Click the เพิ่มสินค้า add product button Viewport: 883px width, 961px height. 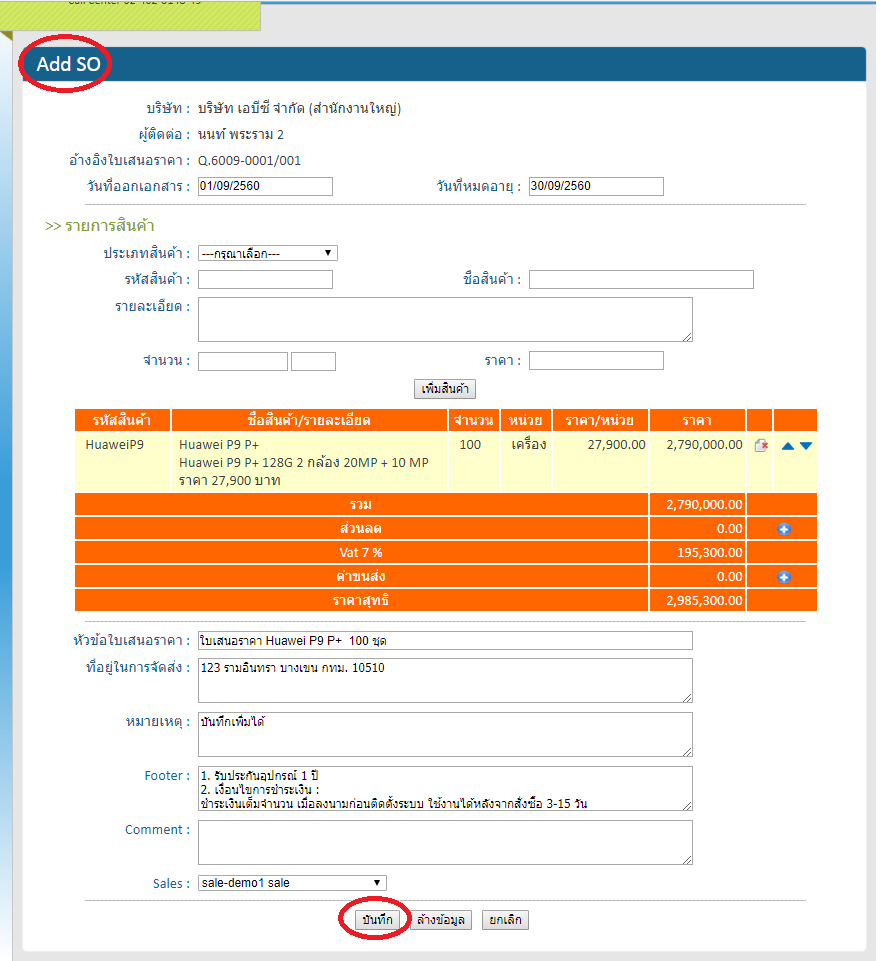coord(445,389)
